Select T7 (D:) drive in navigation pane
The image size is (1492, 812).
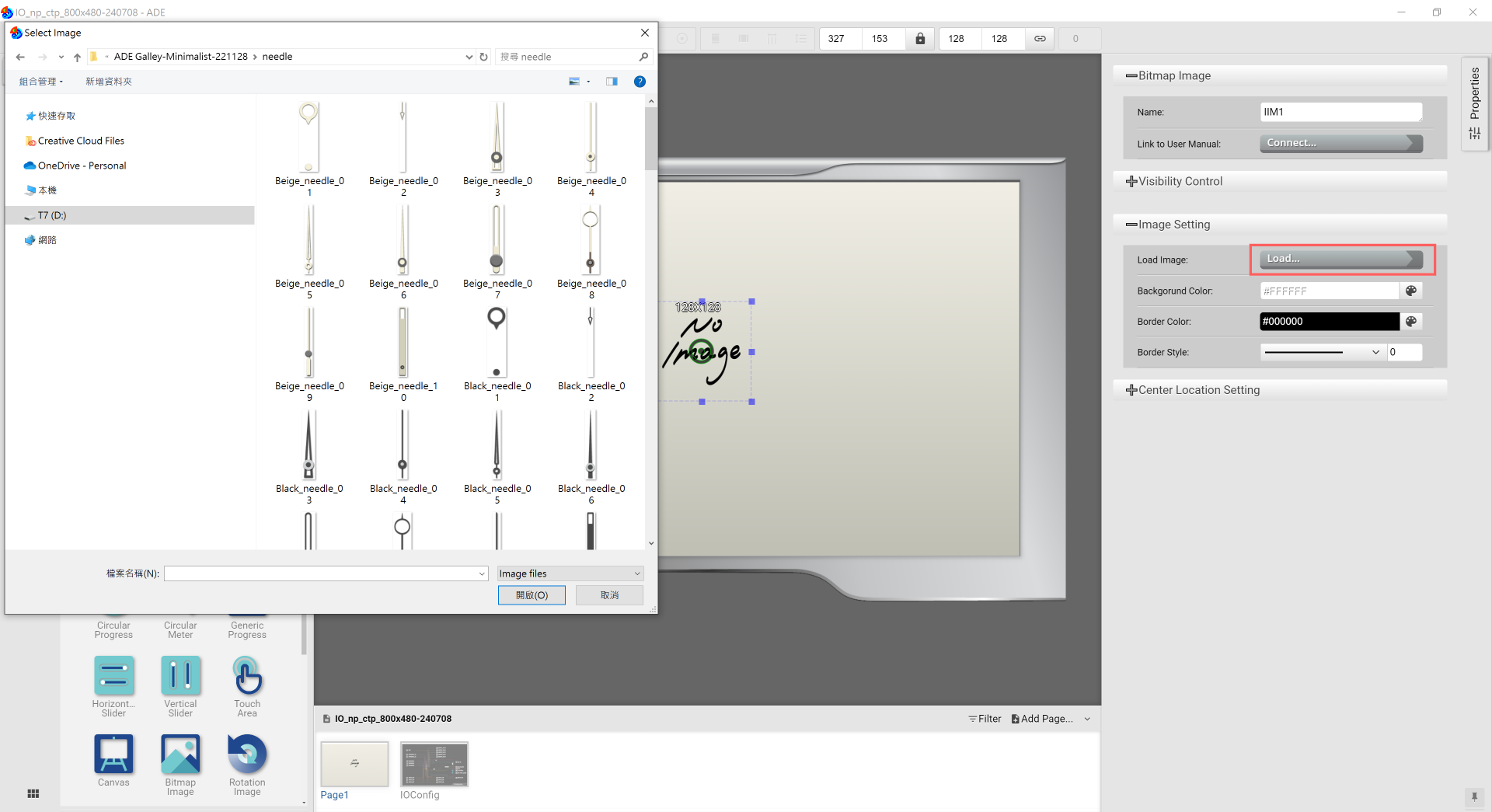tap(52, 215)
